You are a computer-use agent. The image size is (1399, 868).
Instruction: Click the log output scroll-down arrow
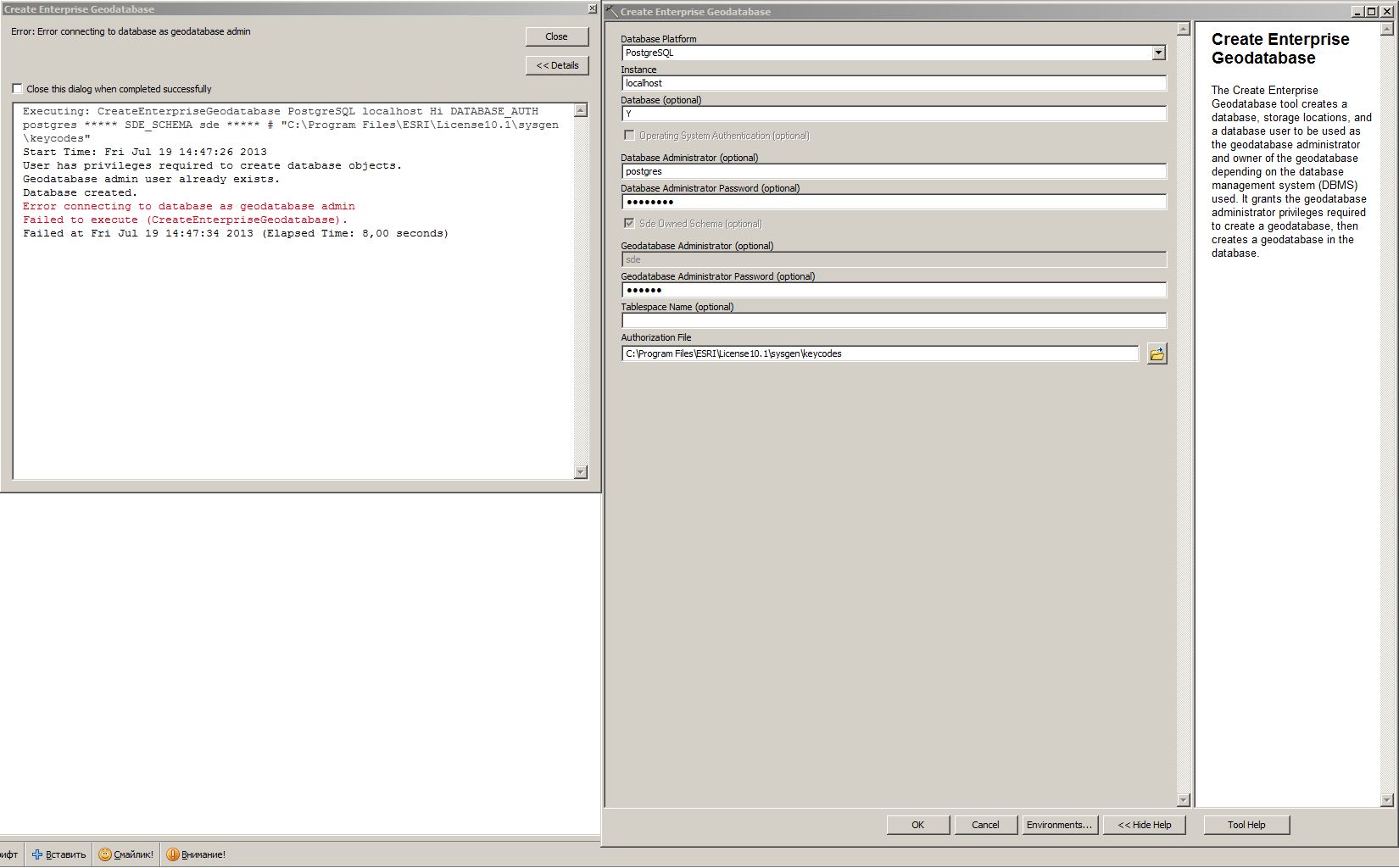[581, 472]
